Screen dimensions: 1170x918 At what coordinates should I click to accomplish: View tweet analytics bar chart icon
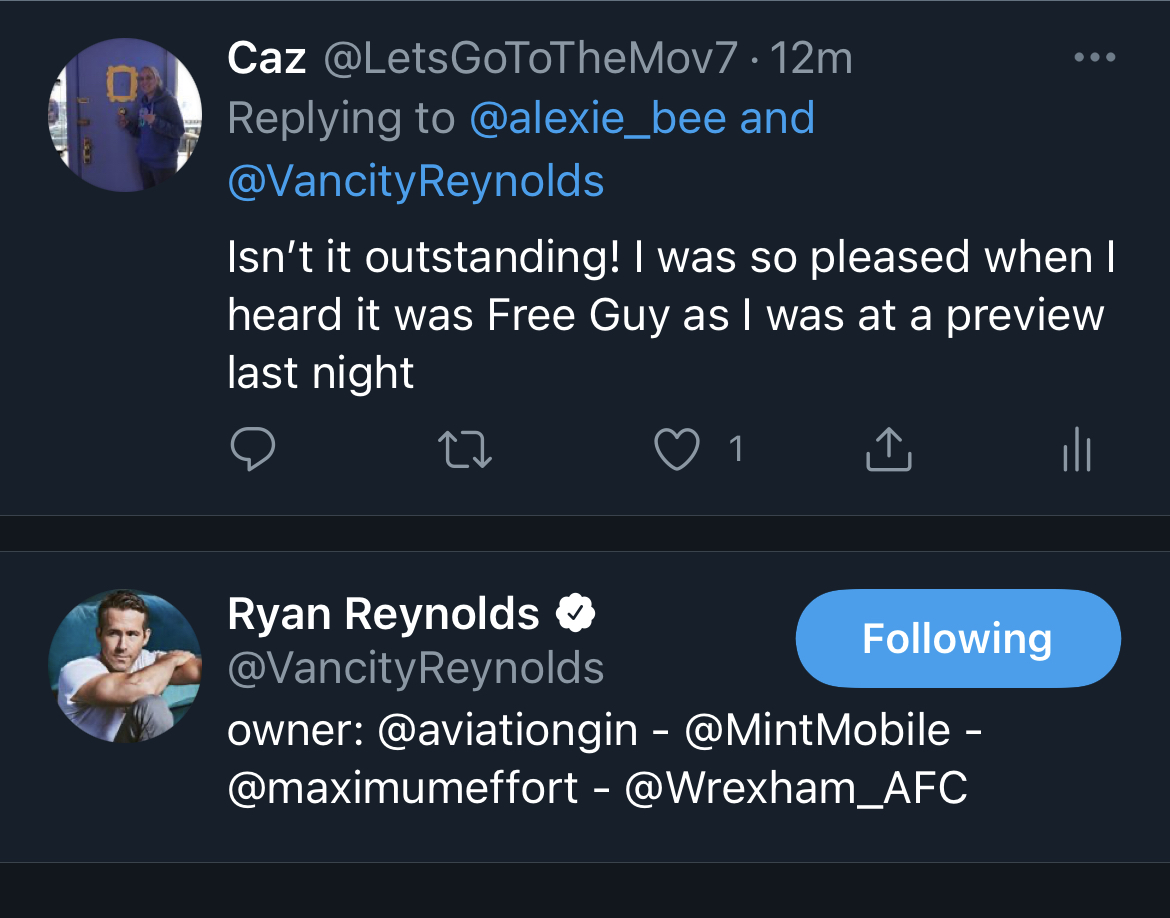point(1077,450)
